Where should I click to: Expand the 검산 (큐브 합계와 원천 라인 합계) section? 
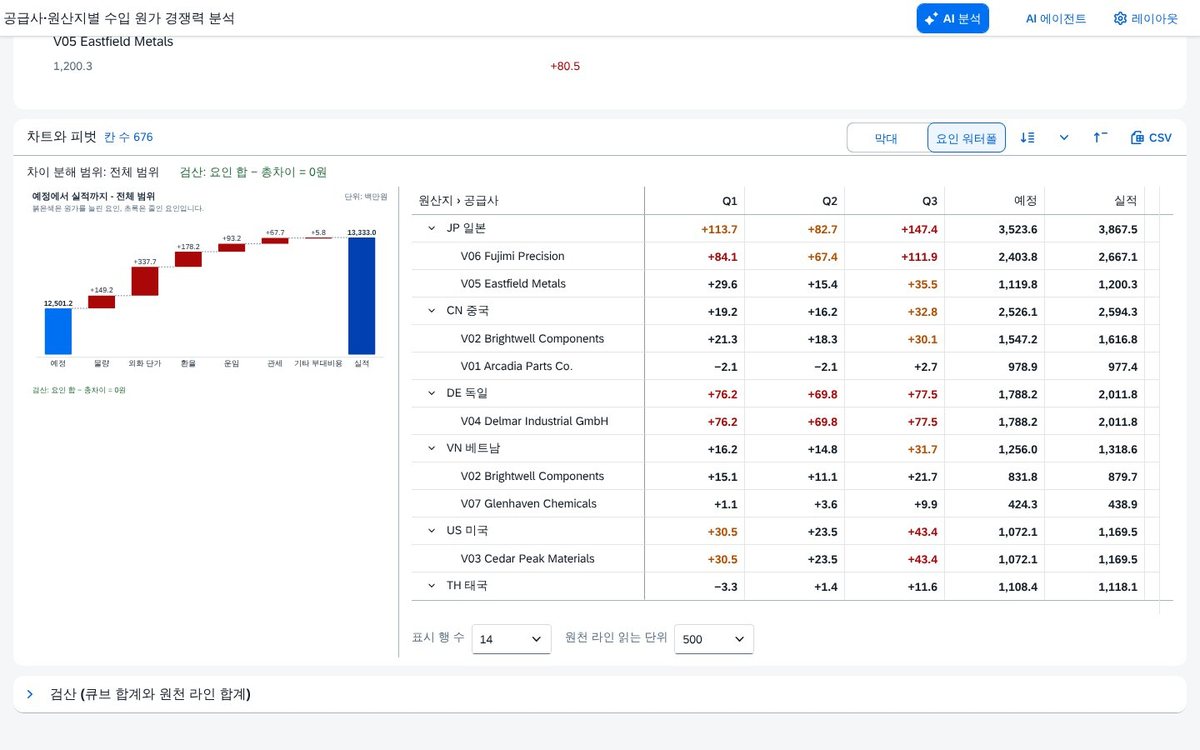30,694
